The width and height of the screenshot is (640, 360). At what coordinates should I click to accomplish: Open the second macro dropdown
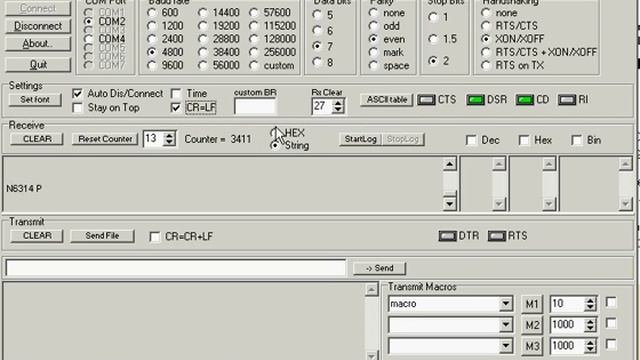click(506, 325)
